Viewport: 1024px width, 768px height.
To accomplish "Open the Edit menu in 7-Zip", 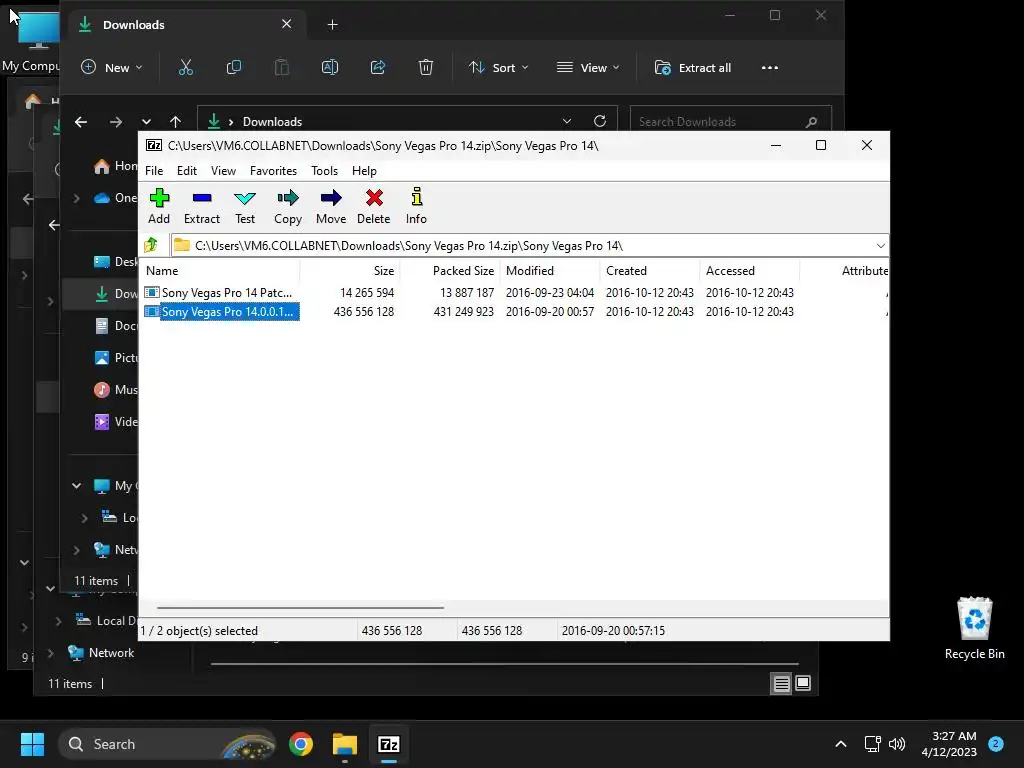I will (187, 170).
